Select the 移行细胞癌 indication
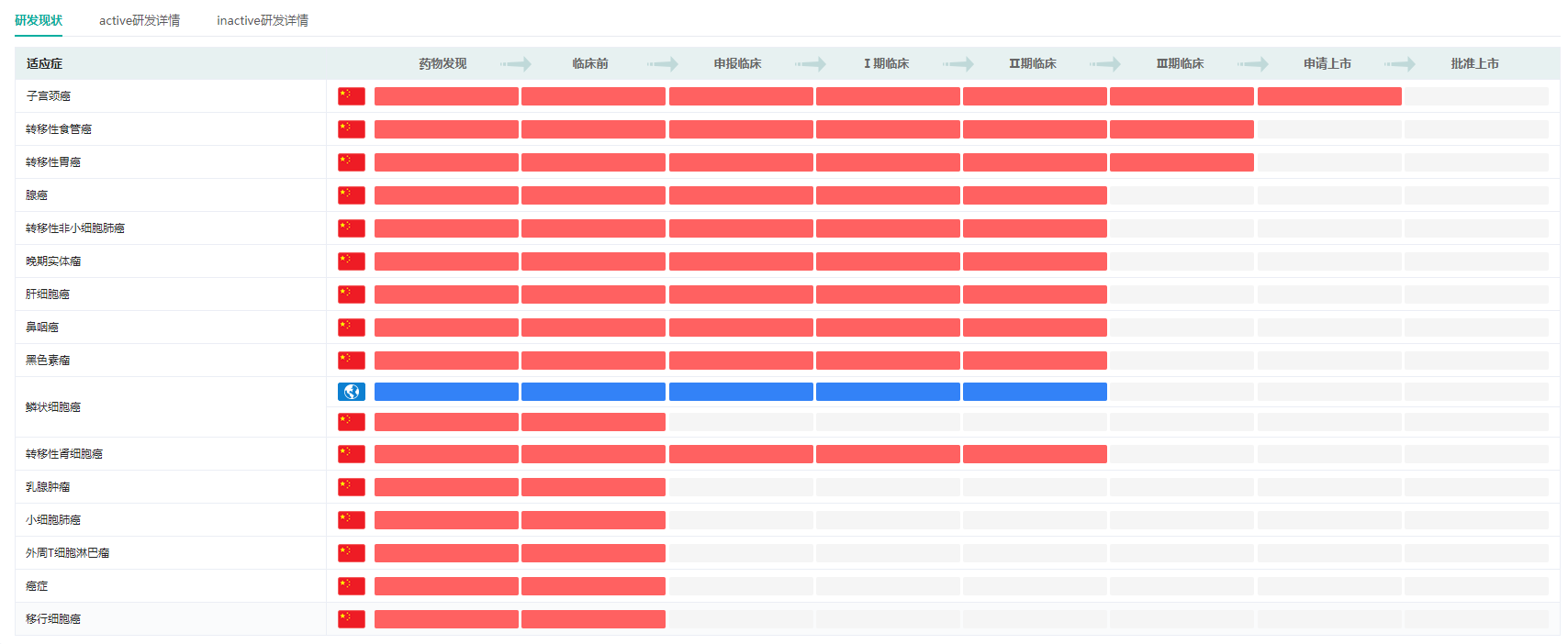Screen dimensions: 1568x644 point(53,619)
